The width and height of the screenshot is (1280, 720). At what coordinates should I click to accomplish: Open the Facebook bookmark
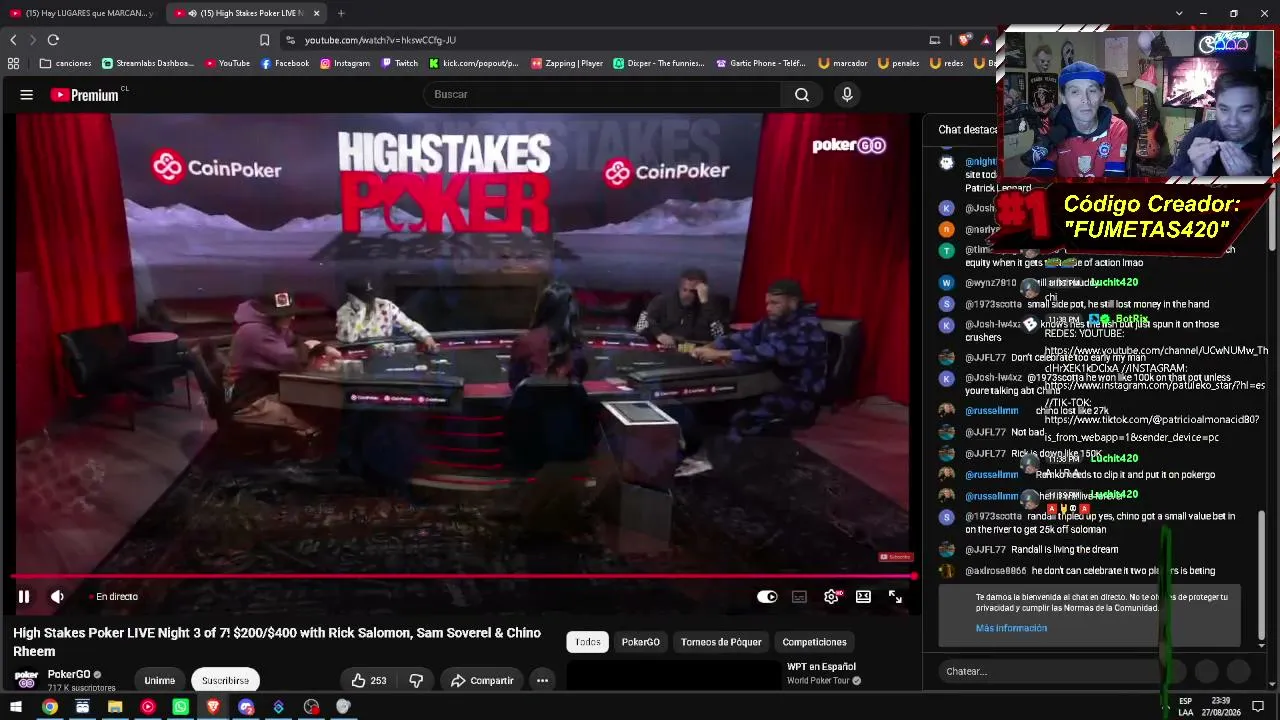[x=285, y=63]
